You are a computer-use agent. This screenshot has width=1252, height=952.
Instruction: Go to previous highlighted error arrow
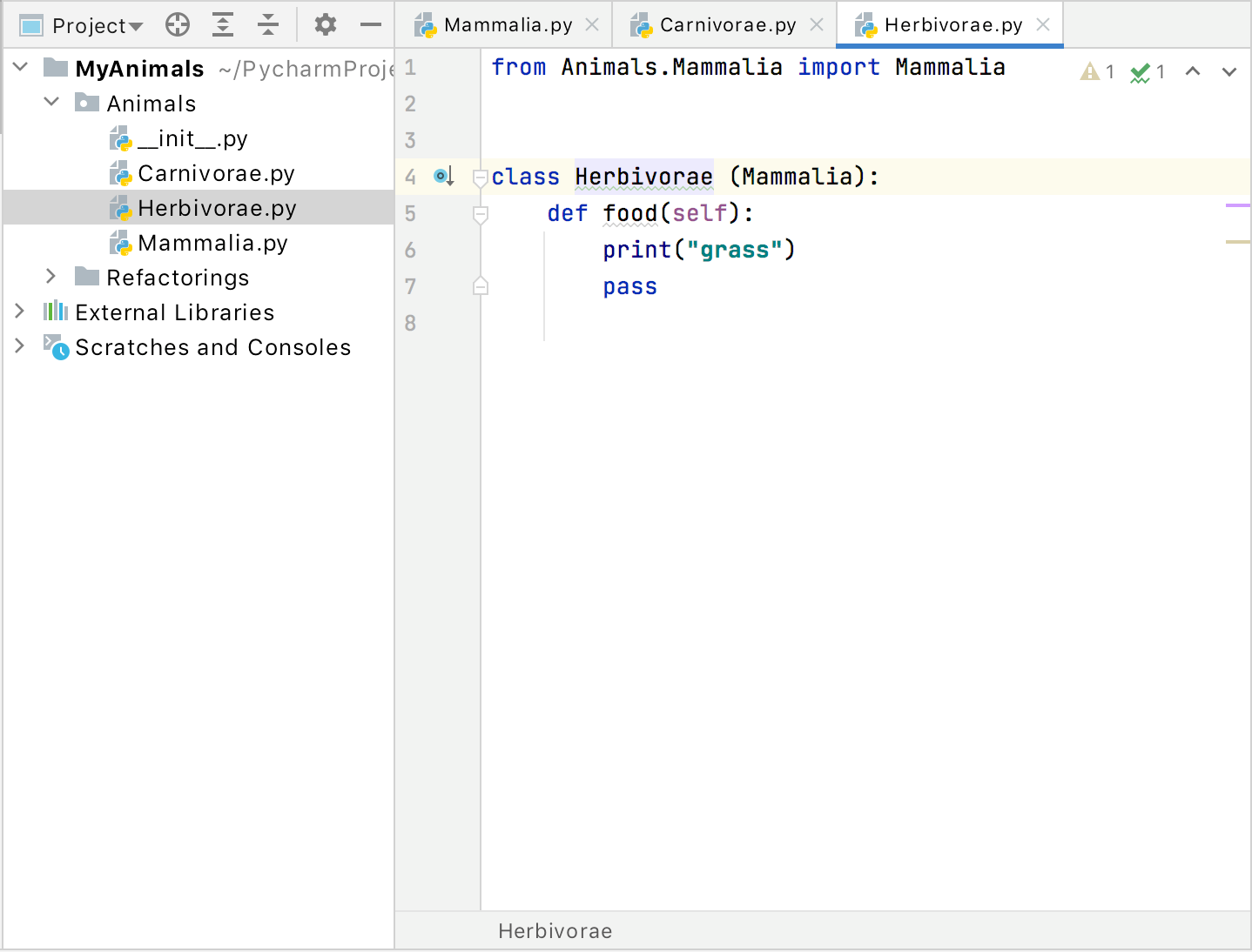(1193, 72)
